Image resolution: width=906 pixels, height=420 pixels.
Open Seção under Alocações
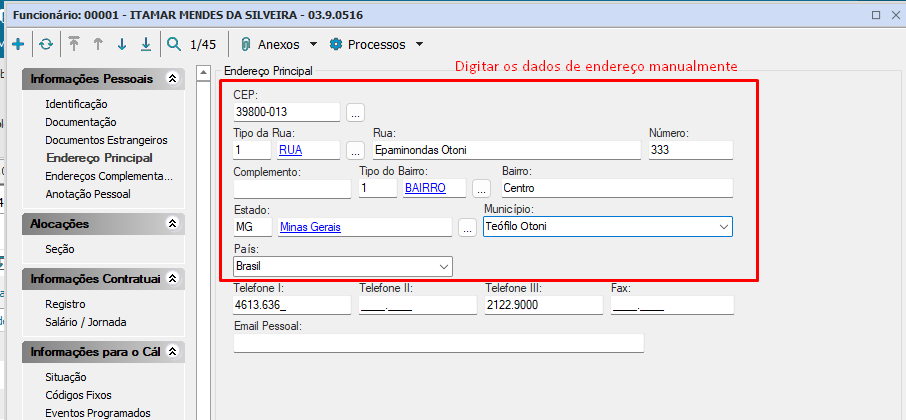(60, 249)
